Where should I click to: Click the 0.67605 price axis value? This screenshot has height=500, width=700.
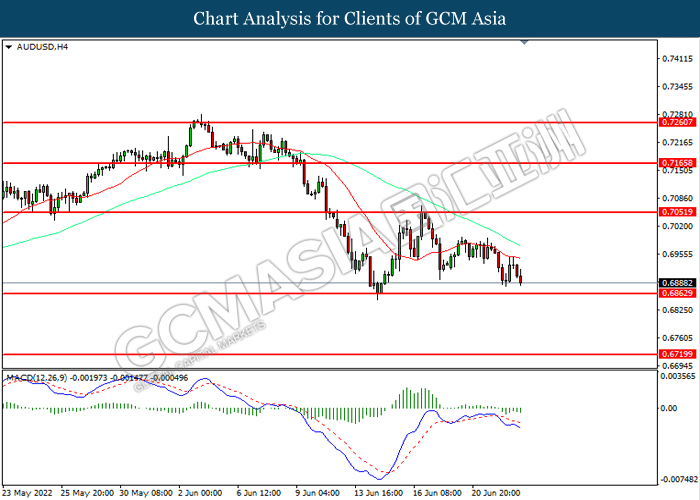(677, 338)
